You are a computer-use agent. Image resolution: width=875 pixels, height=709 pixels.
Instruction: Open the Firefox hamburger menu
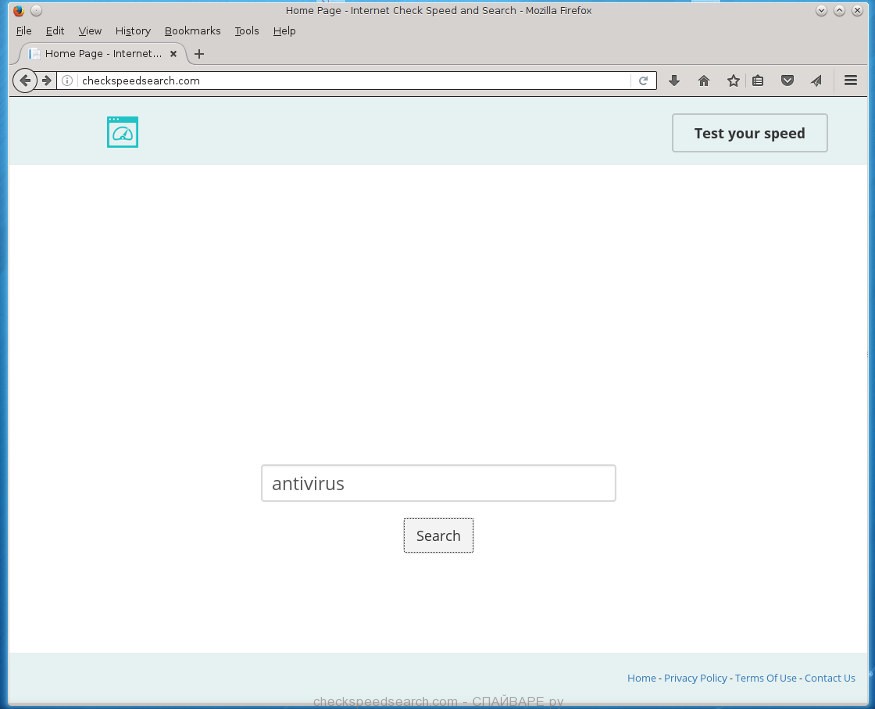[851, 81]
